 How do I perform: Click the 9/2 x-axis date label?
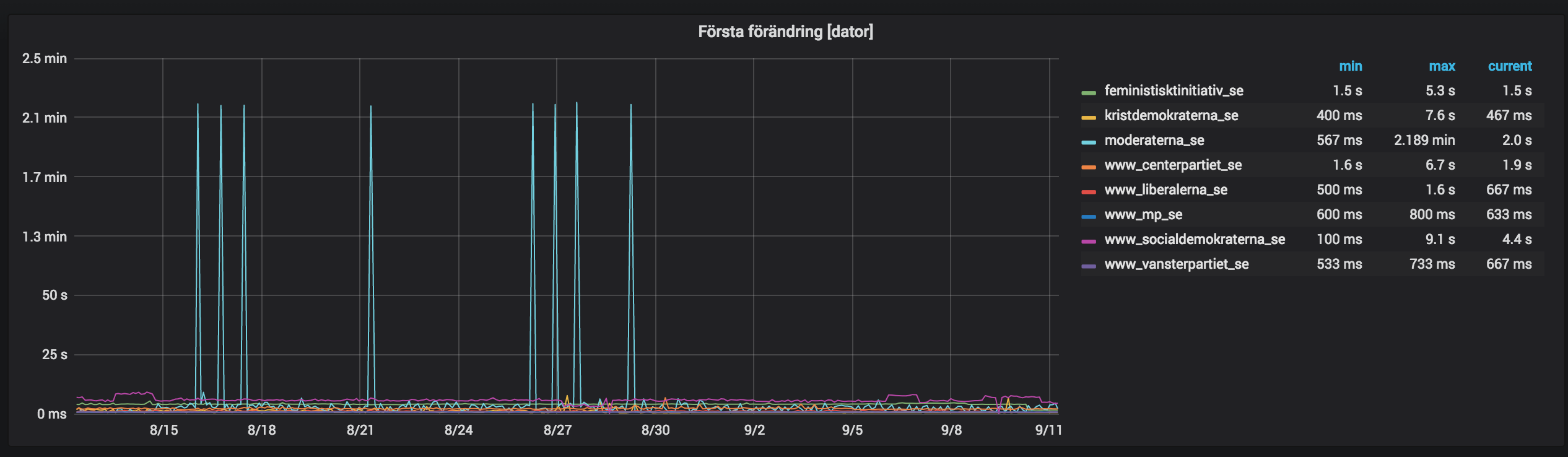tap(754, 430)
